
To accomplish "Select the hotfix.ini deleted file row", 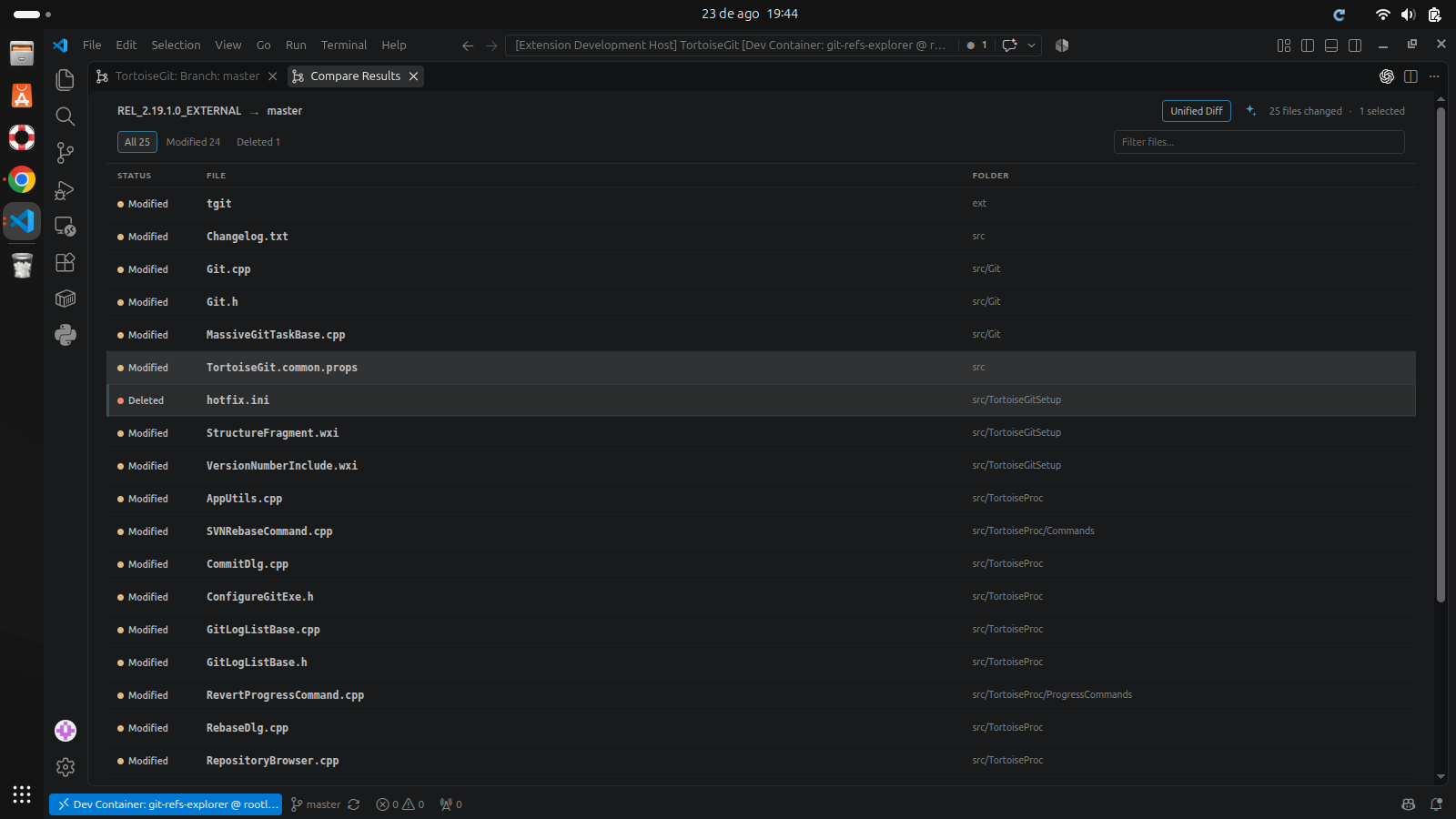I will (761, 400).
